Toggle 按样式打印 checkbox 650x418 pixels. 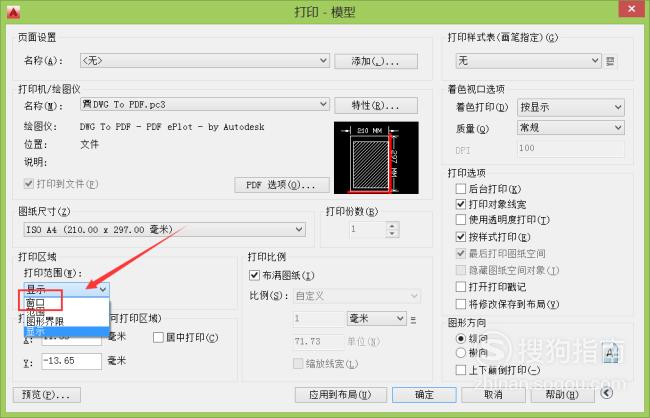461,237
